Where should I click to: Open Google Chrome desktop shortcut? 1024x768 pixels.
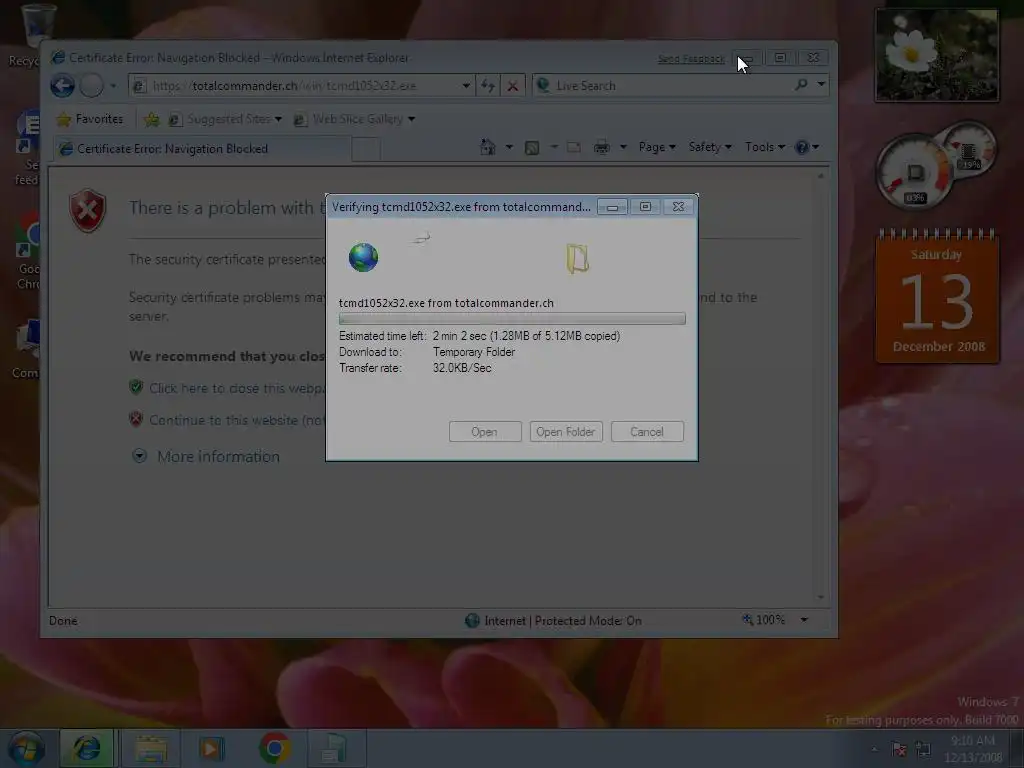pos(27,251)
